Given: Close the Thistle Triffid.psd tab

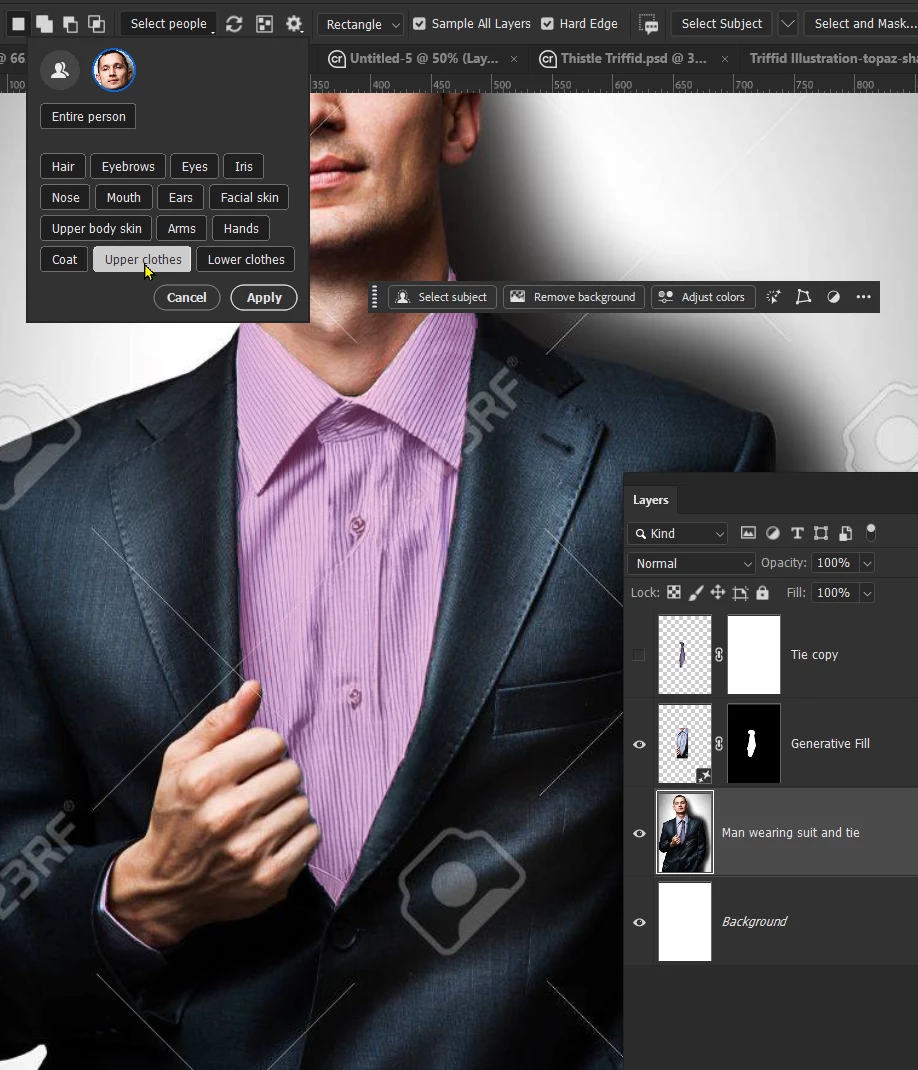Looking at the screenshot, I should tap(725, 59).
